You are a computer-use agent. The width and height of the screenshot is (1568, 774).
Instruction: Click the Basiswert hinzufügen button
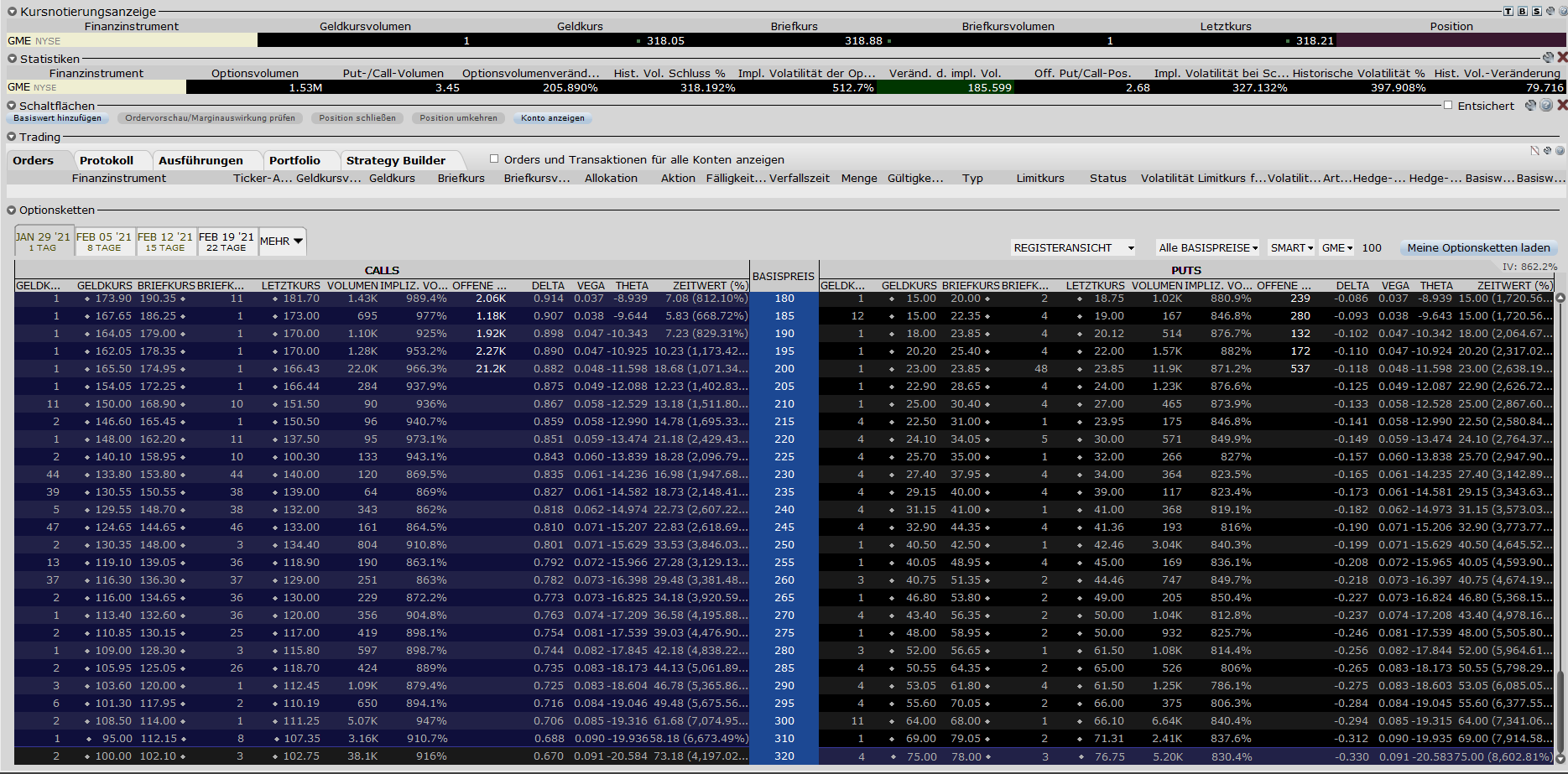pos(57,118)
